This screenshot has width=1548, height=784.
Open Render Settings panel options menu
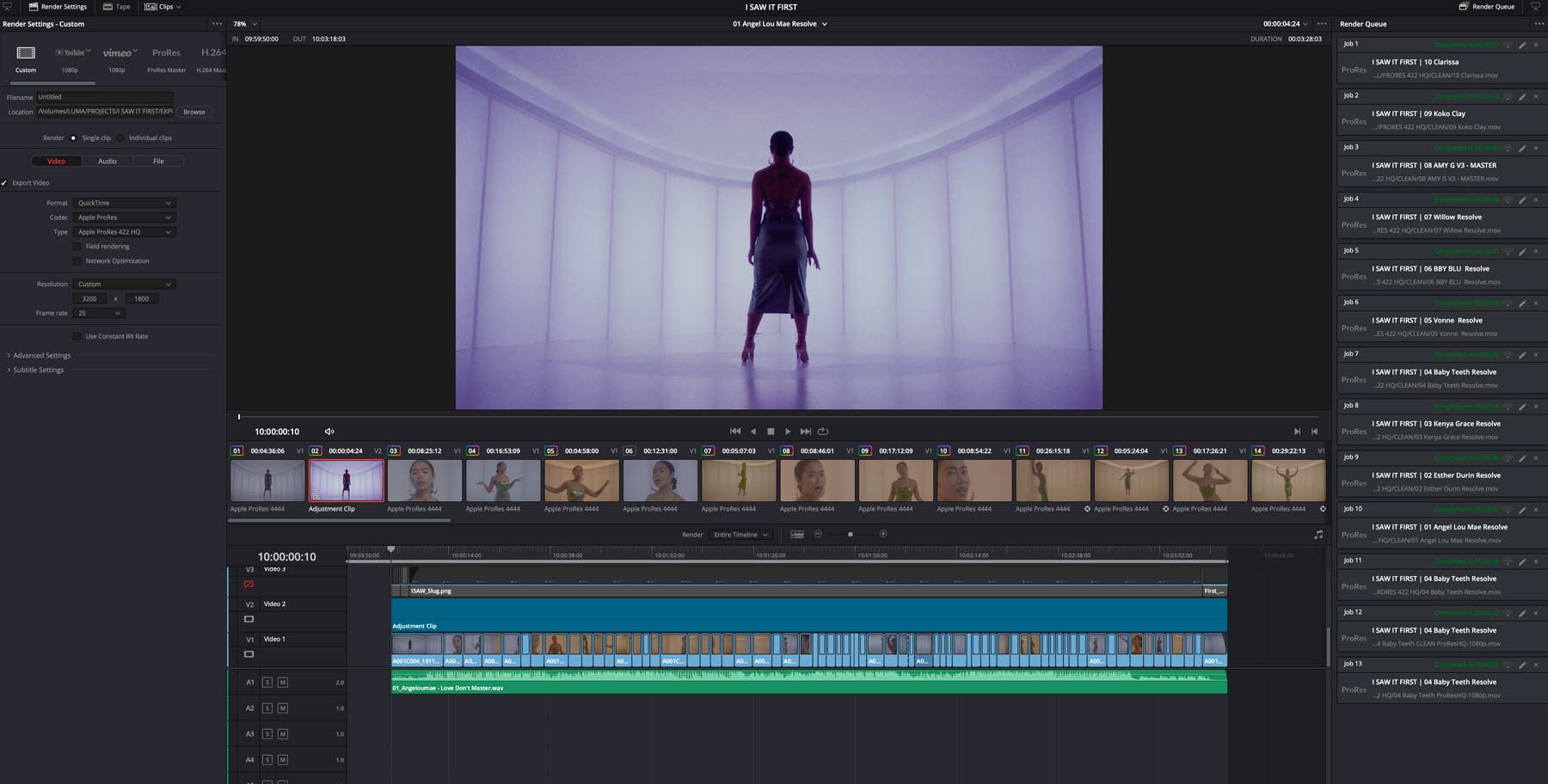[217, 24]
